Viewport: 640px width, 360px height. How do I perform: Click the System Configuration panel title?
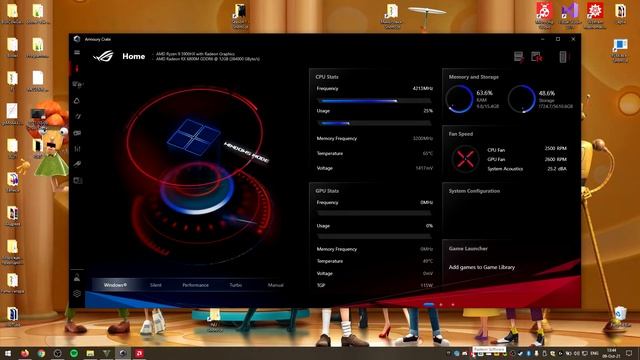474,191
